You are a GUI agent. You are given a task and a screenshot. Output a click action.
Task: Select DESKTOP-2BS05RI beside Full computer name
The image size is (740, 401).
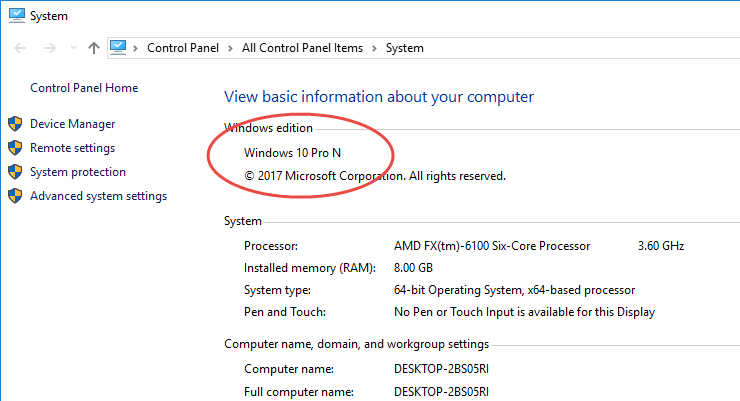(x=441, y=392)
